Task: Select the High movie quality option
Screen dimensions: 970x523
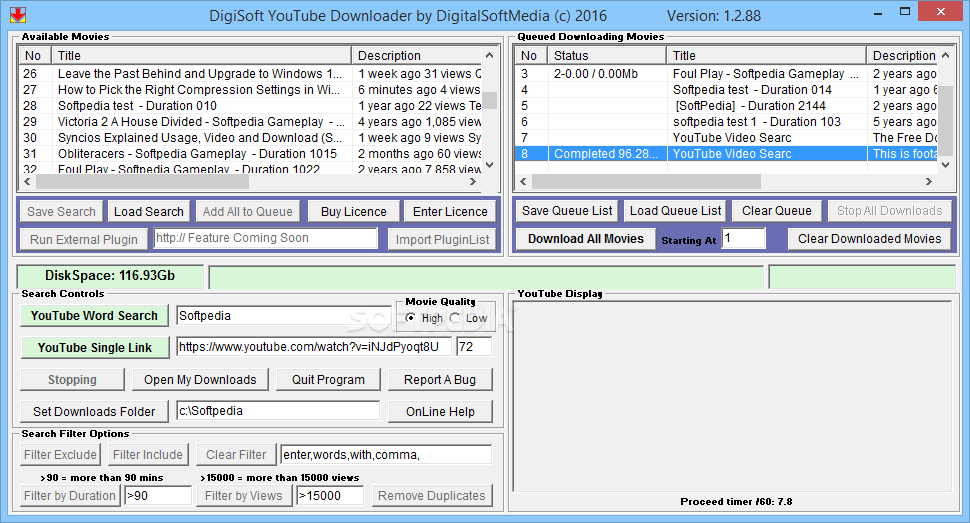Action: tap(424, 318)
